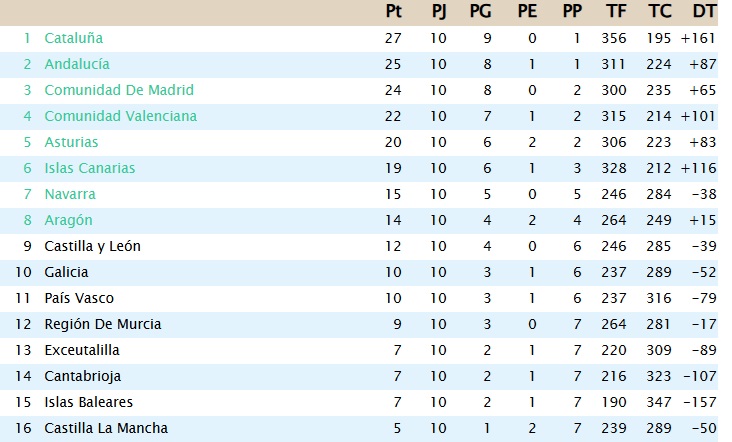This screenshot has height=442, width=732.
Task: Click the Islas Baleares team name
Action: click(88, 402)
